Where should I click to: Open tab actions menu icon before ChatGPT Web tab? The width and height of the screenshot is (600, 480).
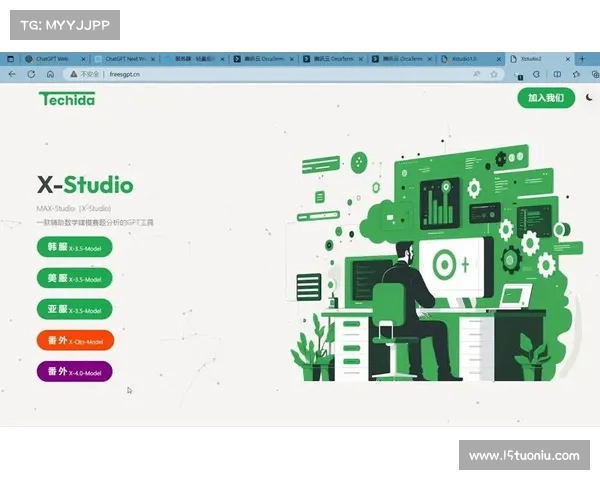(x=11, y=59)
